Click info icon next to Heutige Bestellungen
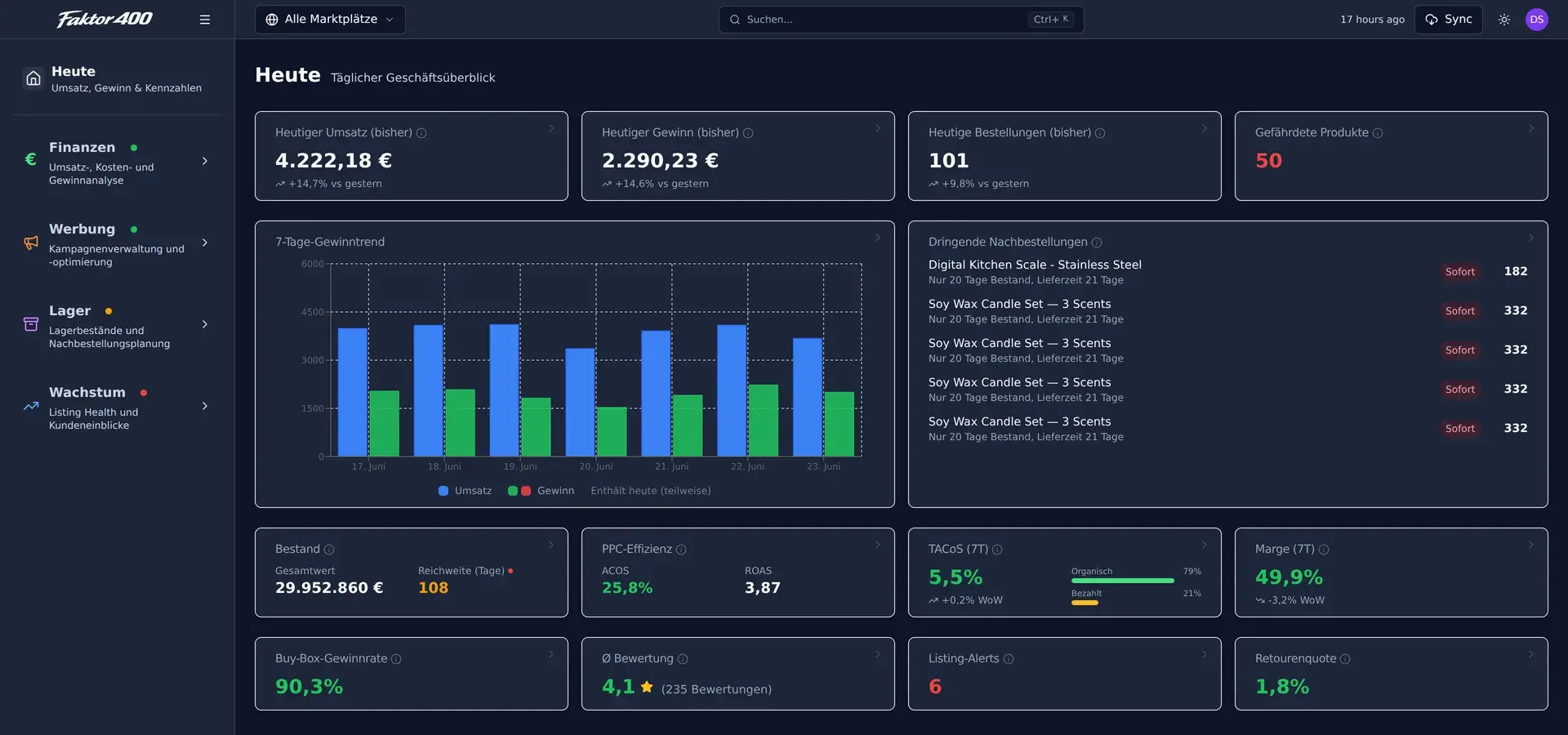1568x735 pixels. (x=1100, y=133)
